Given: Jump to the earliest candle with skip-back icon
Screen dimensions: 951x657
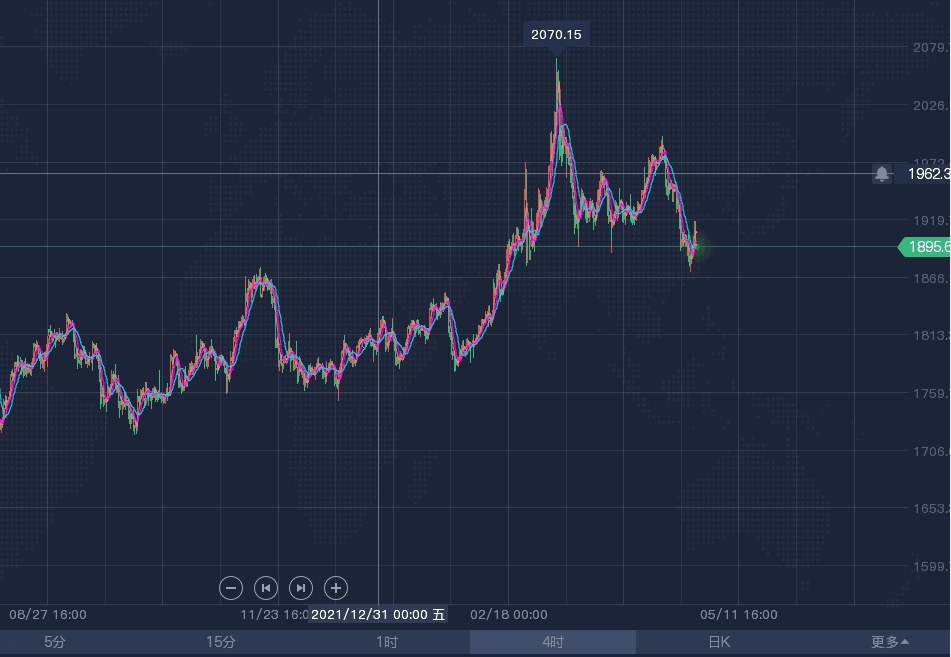Looking at the screenshot, I should point(266,588).
